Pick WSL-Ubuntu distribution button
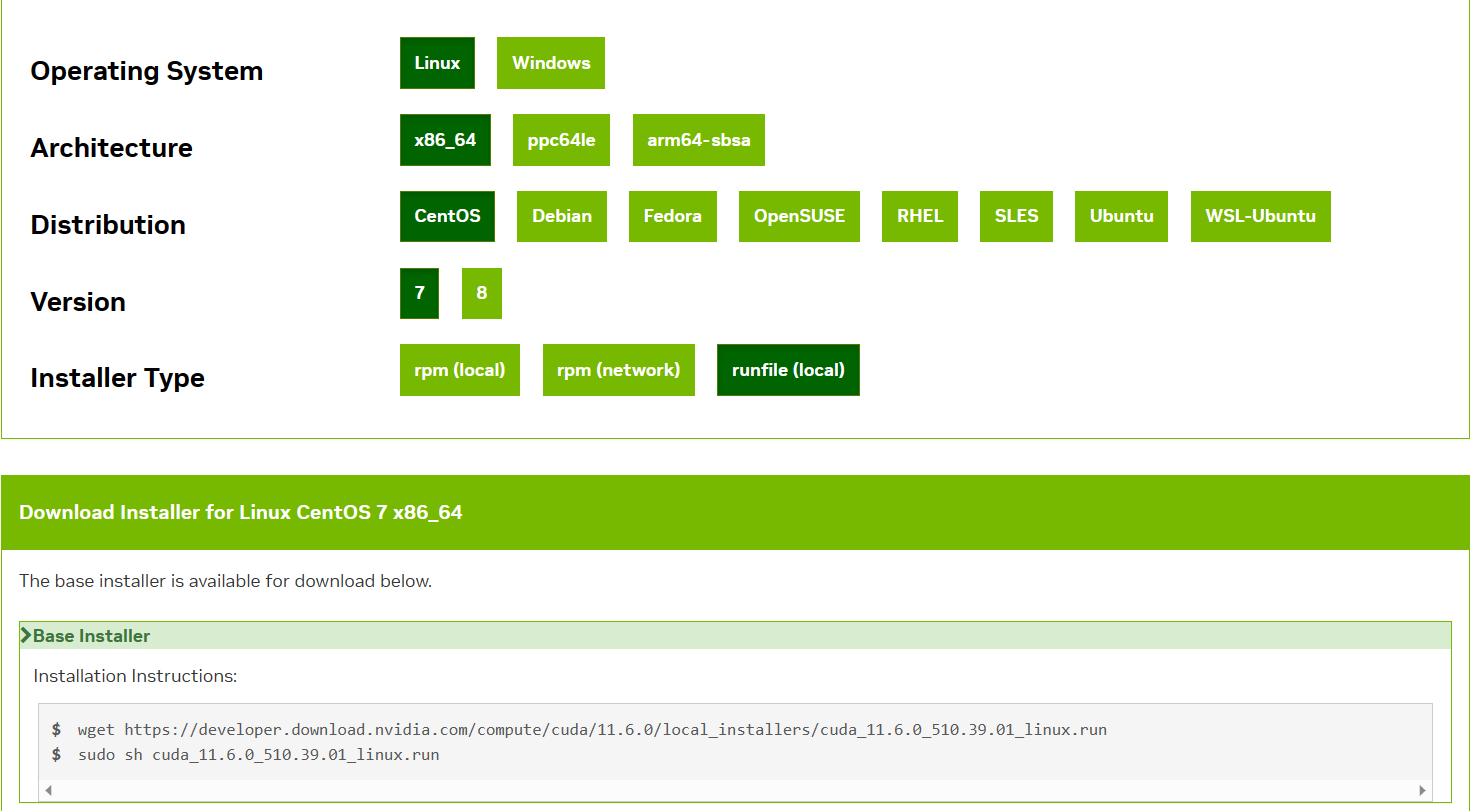 1260,216
